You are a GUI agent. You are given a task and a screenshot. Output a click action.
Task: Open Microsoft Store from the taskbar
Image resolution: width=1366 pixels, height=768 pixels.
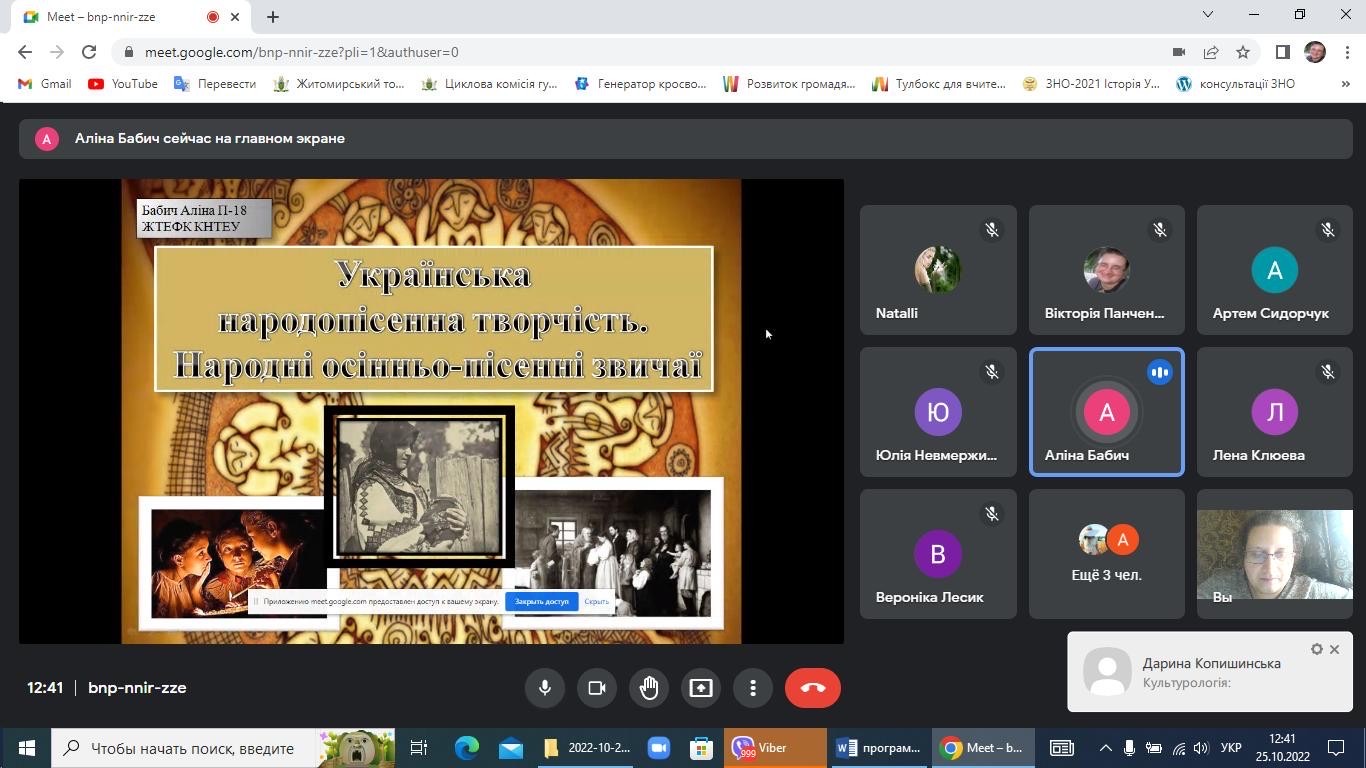[x=702, y=748]
